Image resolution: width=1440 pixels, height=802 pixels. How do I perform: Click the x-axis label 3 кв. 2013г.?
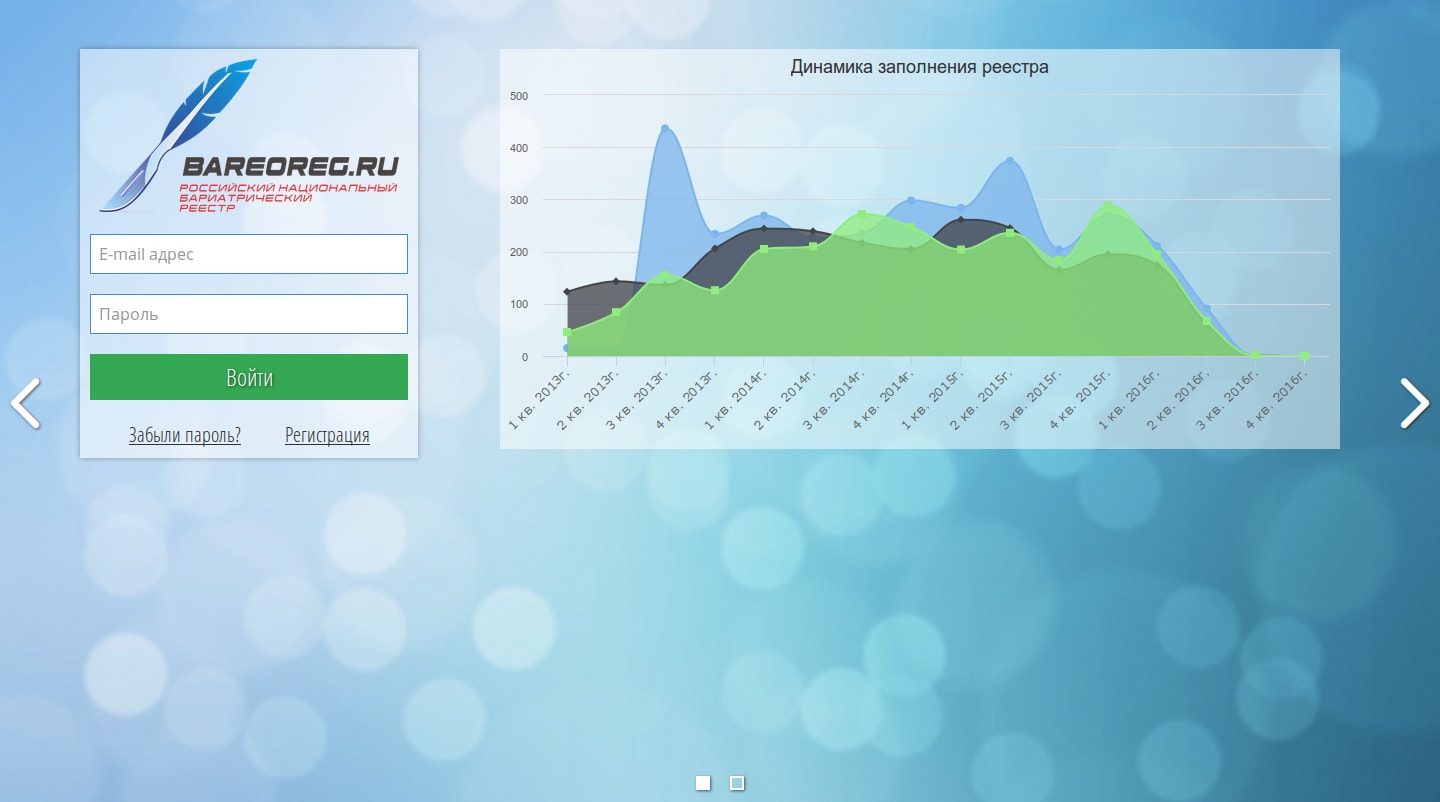[639, 400]
